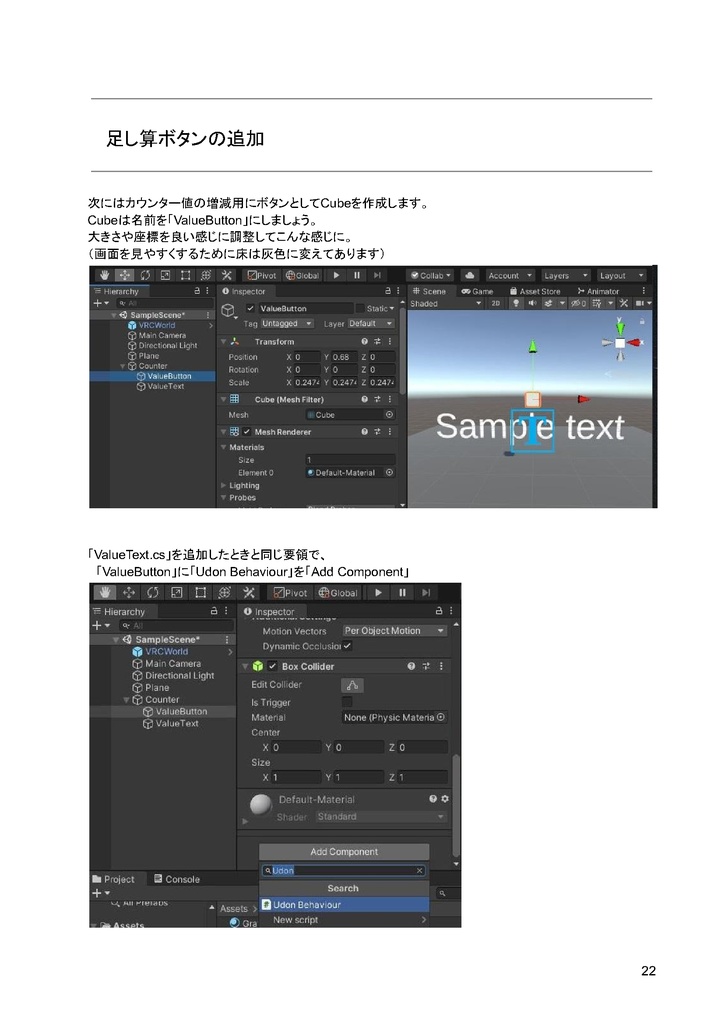Image resolution: width=725 pixels, height=1024 pixels.
Task: Click the Transform component help icon
Action: click(x=364, y=342)
